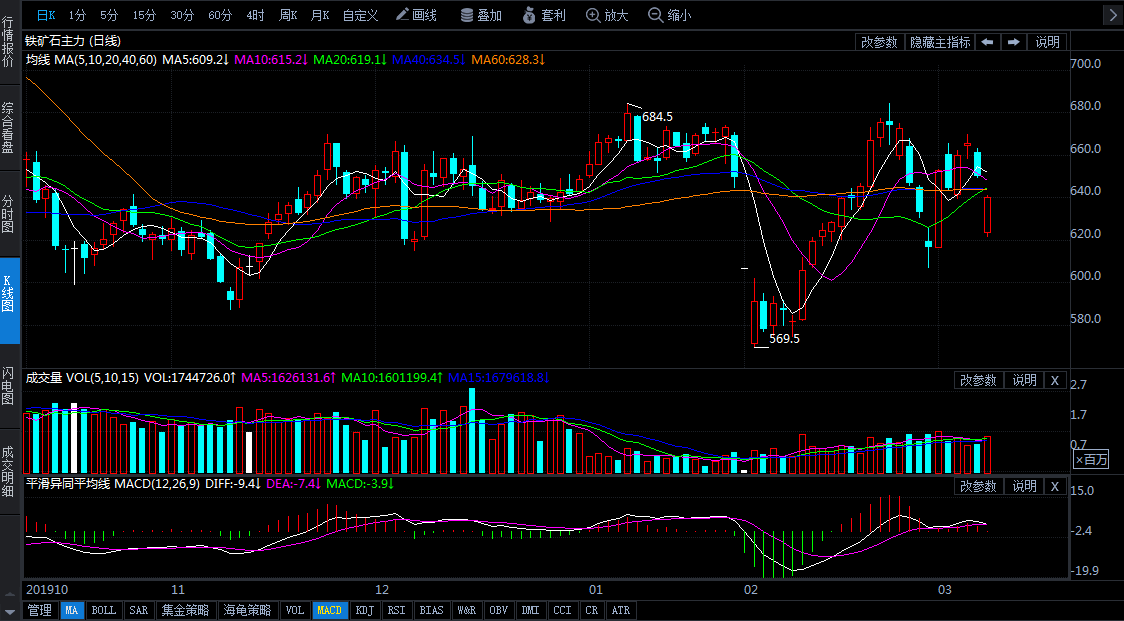Zoom in with 放大 magnifier
The image size is (1124, 621).
[607, 15]
